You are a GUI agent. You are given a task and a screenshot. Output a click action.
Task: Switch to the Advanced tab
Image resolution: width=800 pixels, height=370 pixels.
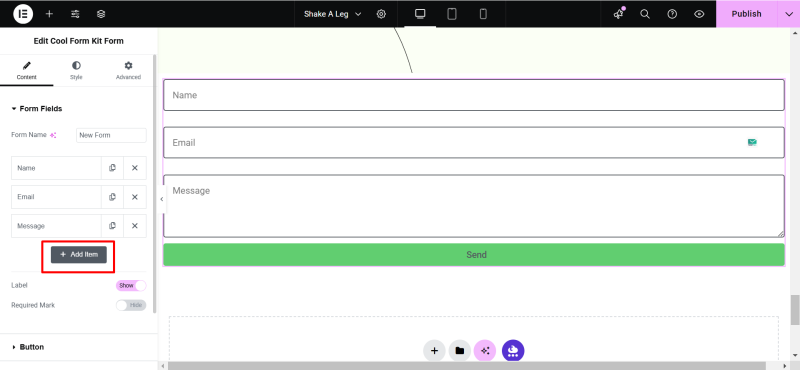tap(128, 70)
